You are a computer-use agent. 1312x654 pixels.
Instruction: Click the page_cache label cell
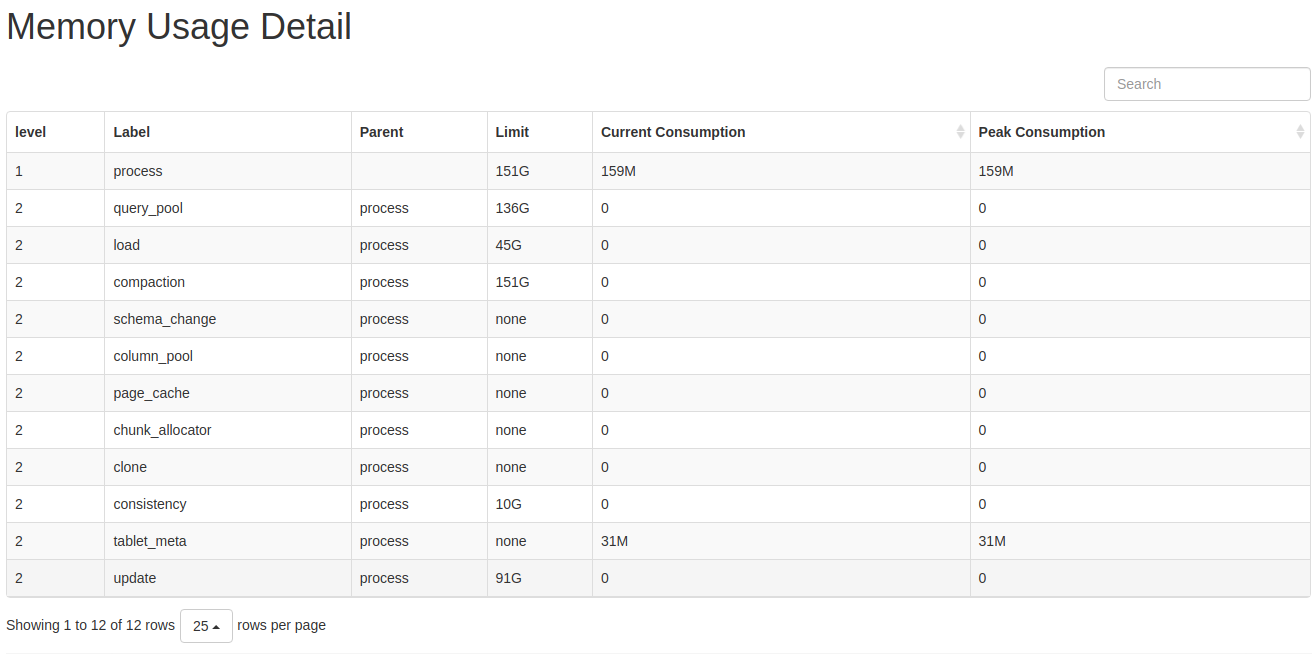pyautogui.click(x=151, y=393)
